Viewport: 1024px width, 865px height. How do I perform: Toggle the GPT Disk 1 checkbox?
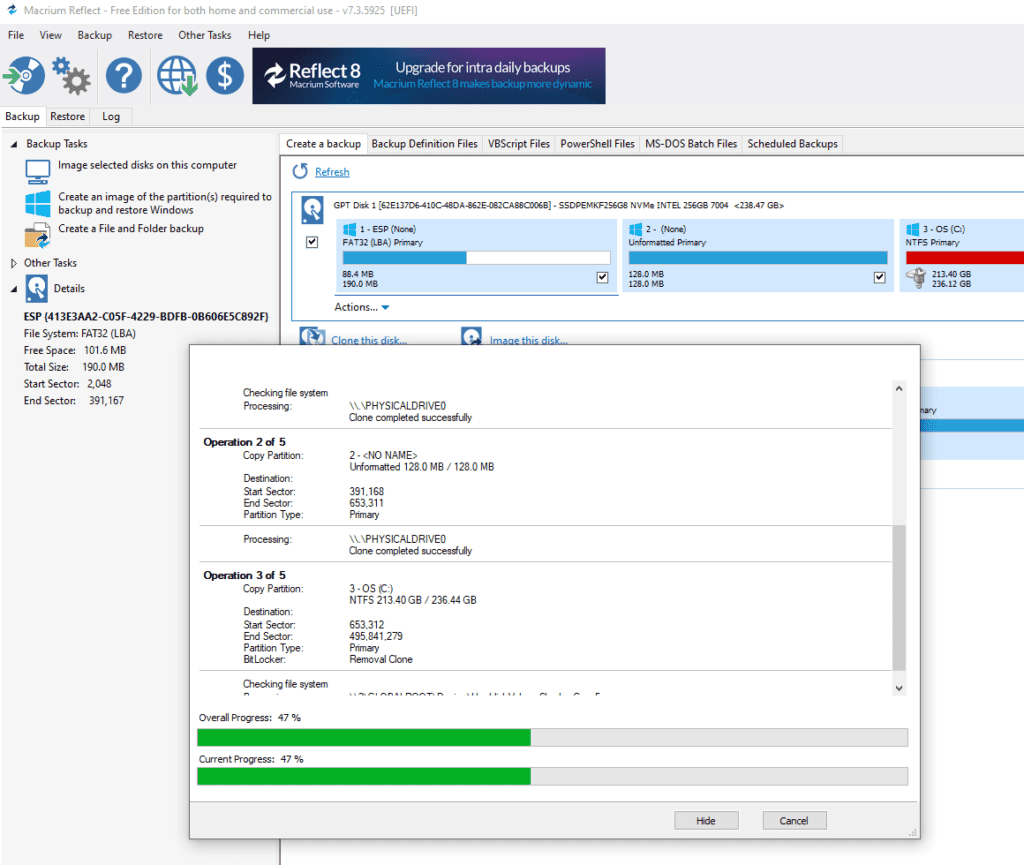312,242
